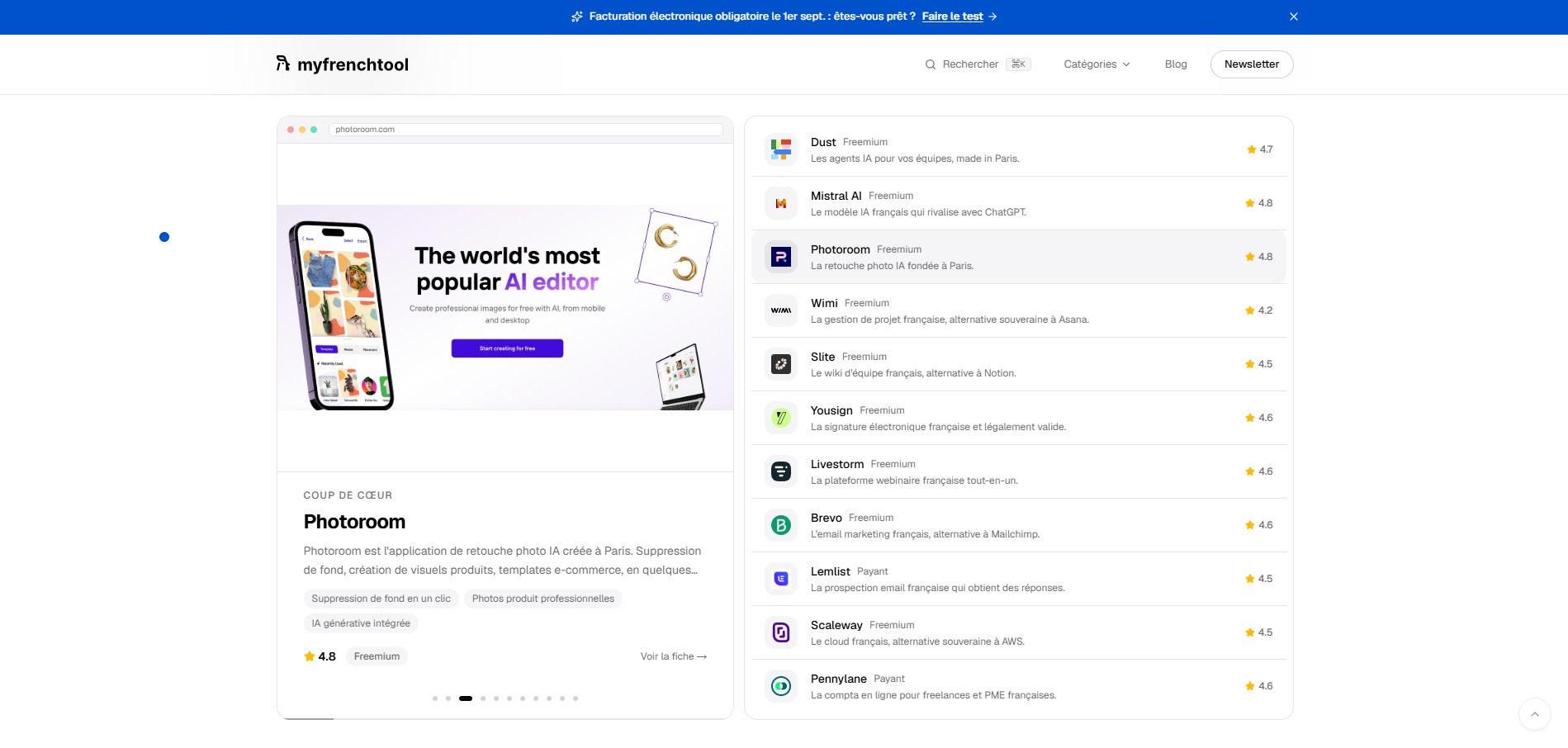The width and height of the screenshot is (1568, 748).
Task: Follow the 'Faire le test' link
Action: (x=959, y=17)
